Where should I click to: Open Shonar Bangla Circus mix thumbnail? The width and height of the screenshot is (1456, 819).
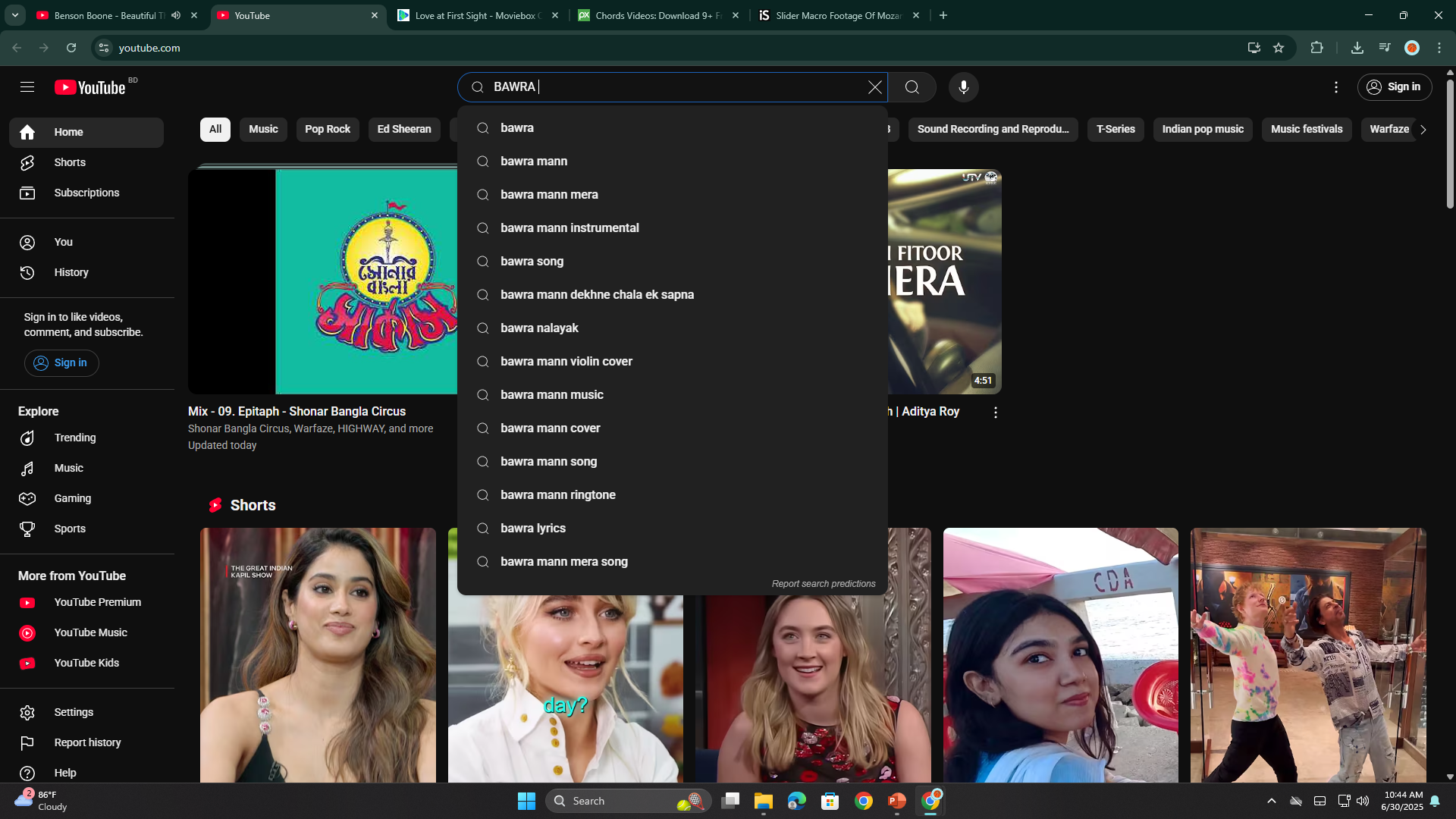coord(323,281)
